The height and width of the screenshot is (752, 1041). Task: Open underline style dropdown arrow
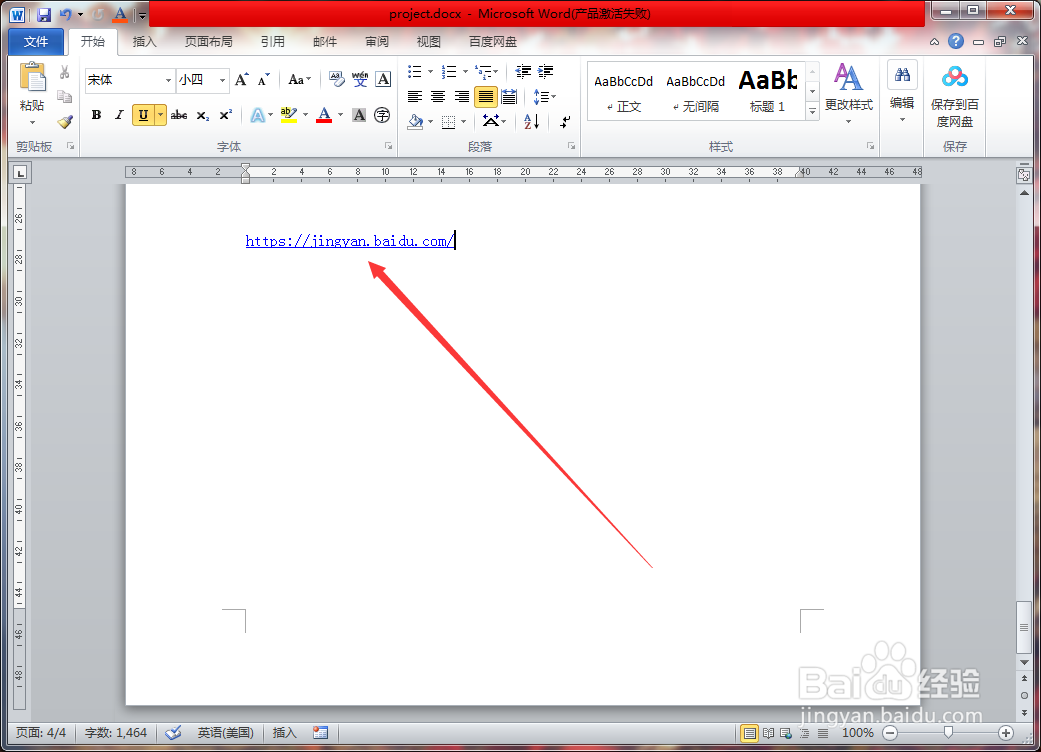click(160, 115)
